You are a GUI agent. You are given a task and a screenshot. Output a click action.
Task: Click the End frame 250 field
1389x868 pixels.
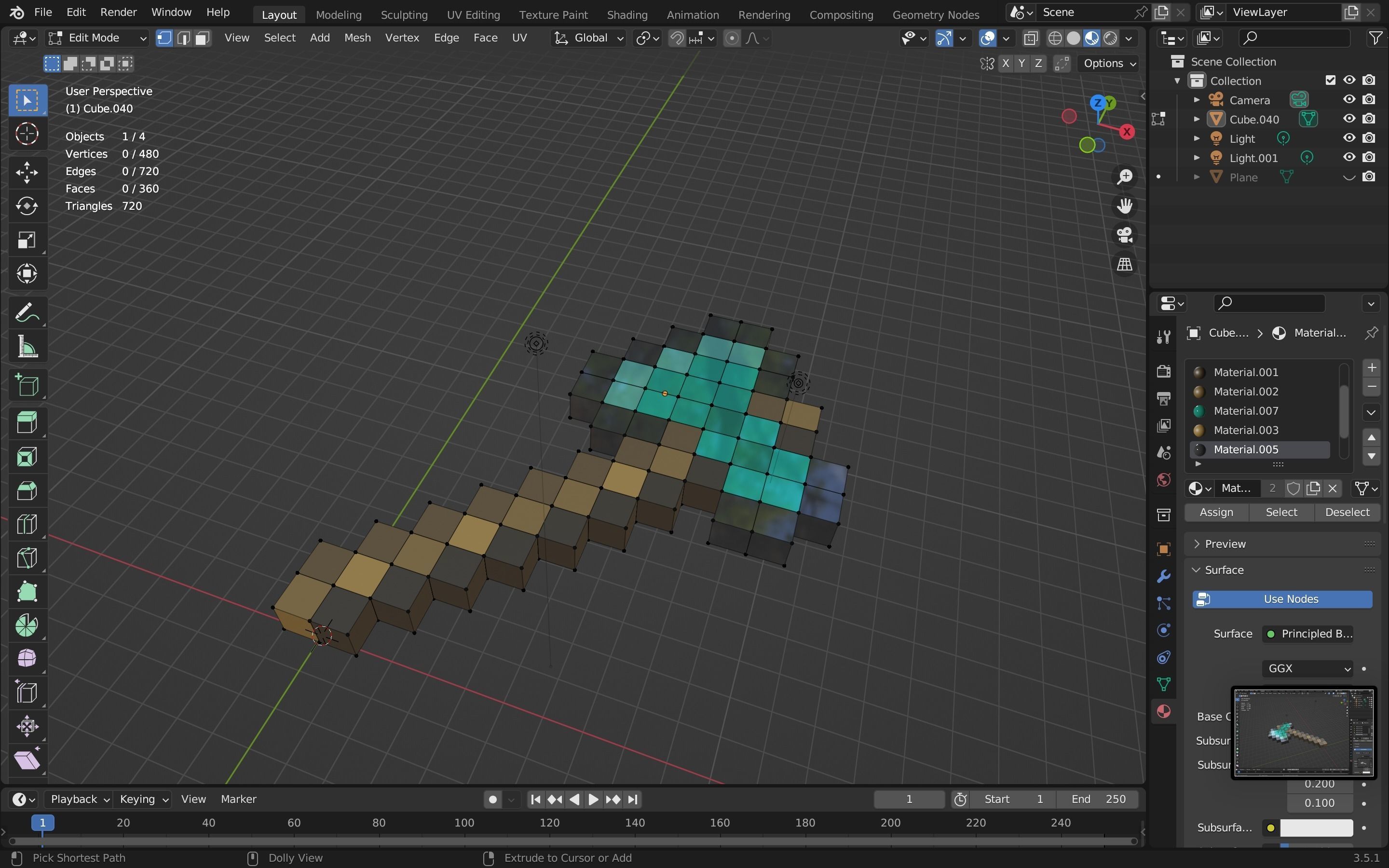click(x=1098, y=799)
